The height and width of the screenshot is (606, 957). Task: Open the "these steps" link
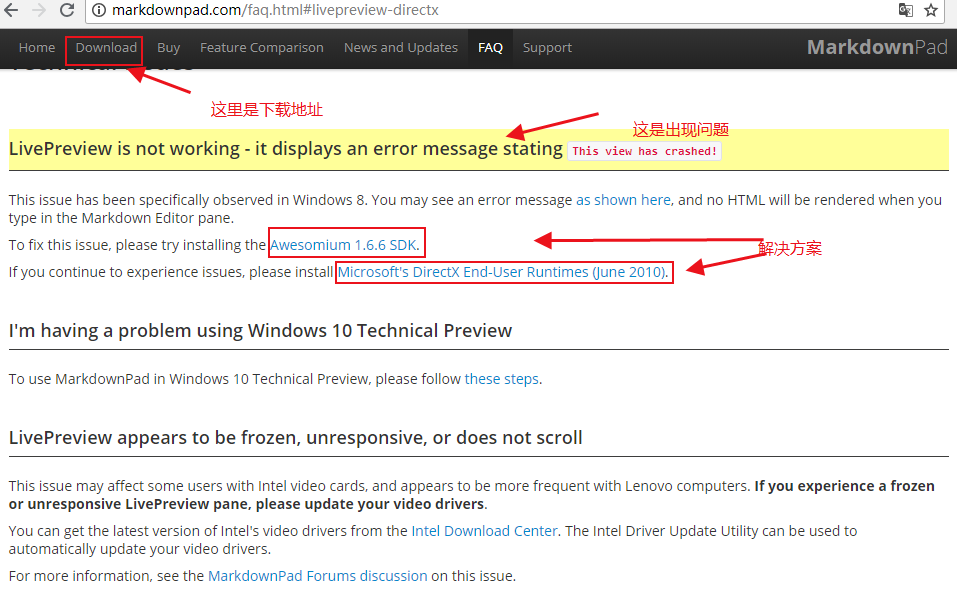pos(502,379)
